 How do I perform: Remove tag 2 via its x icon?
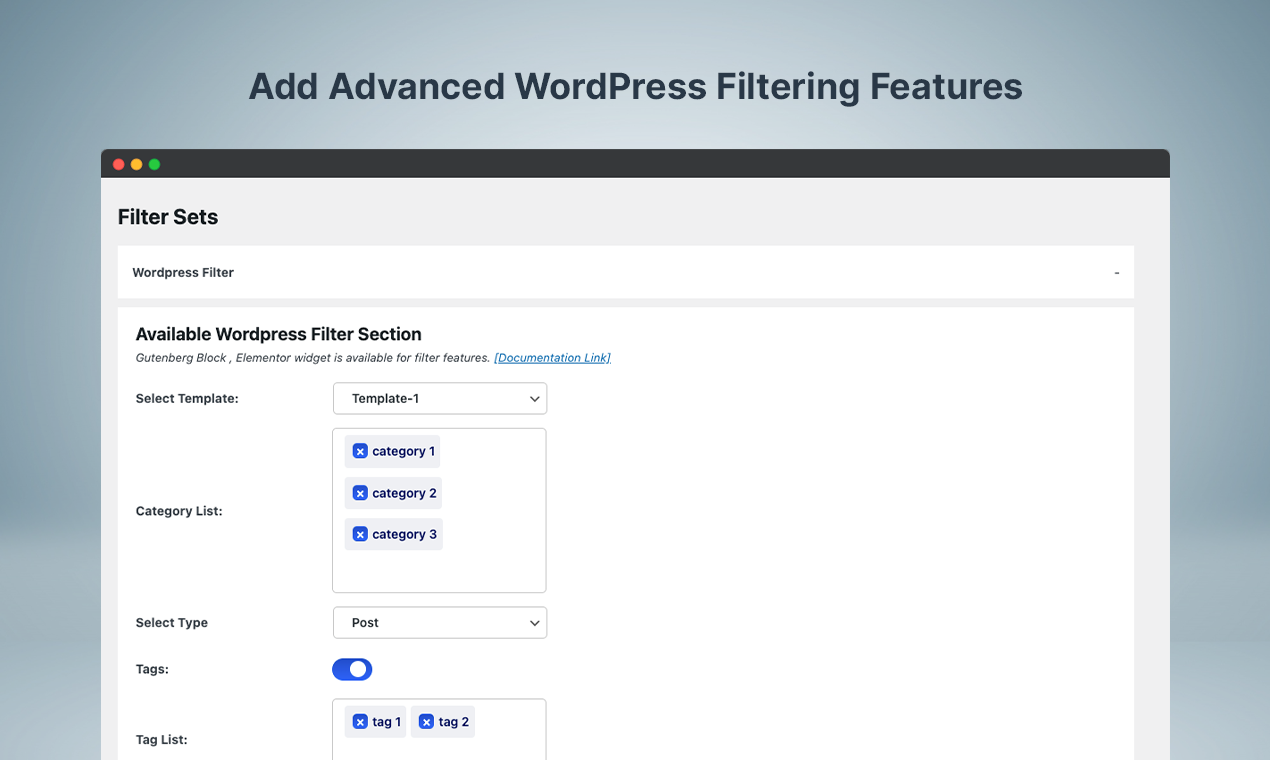[426, 722]
